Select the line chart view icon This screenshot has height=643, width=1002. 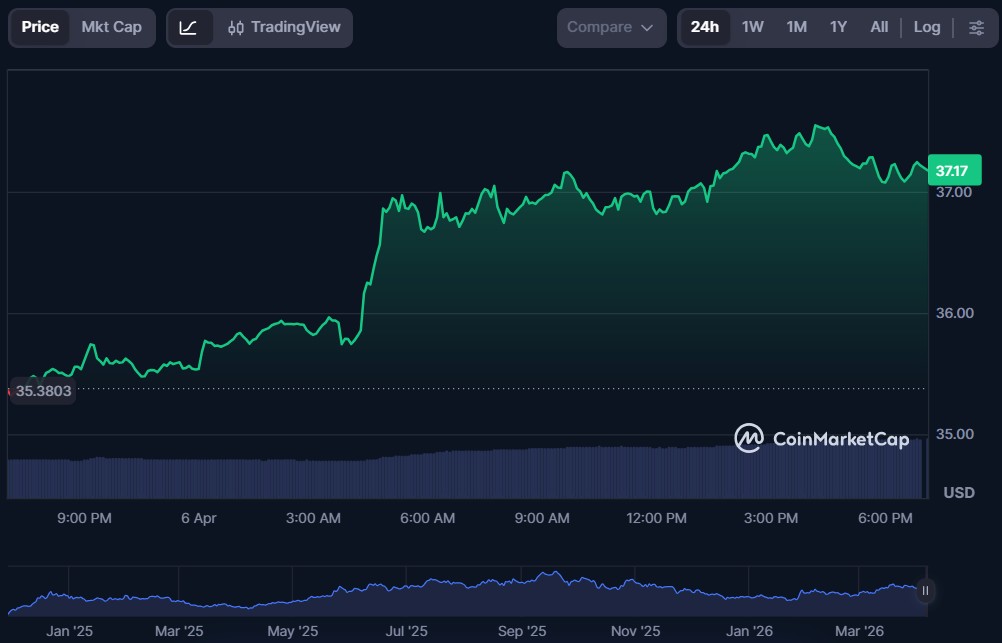(189, 28)
